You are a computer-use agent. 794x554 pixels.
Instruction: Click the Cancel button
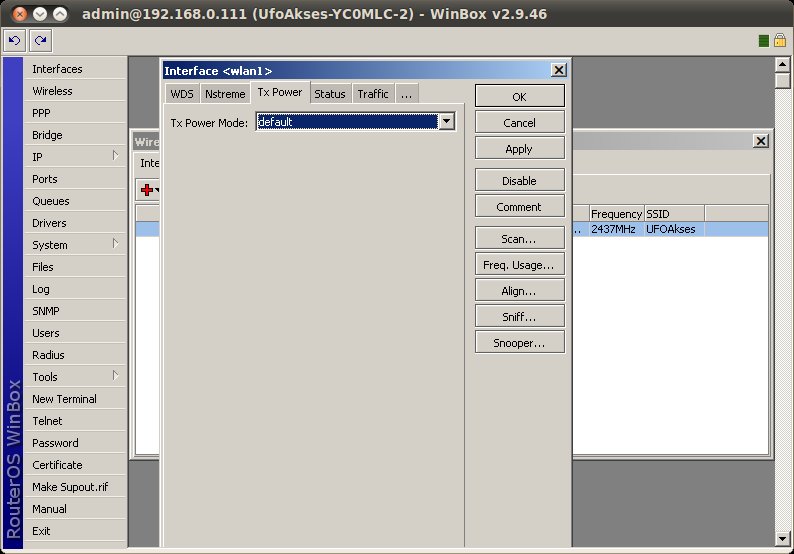click(x=520, y=123)
